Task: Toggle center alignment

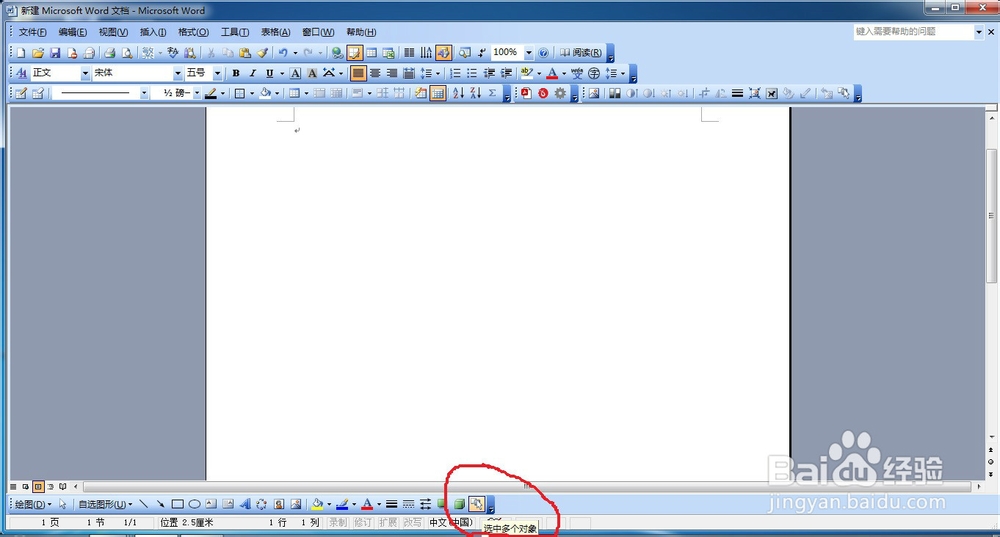Action: [x=375, y=73]
